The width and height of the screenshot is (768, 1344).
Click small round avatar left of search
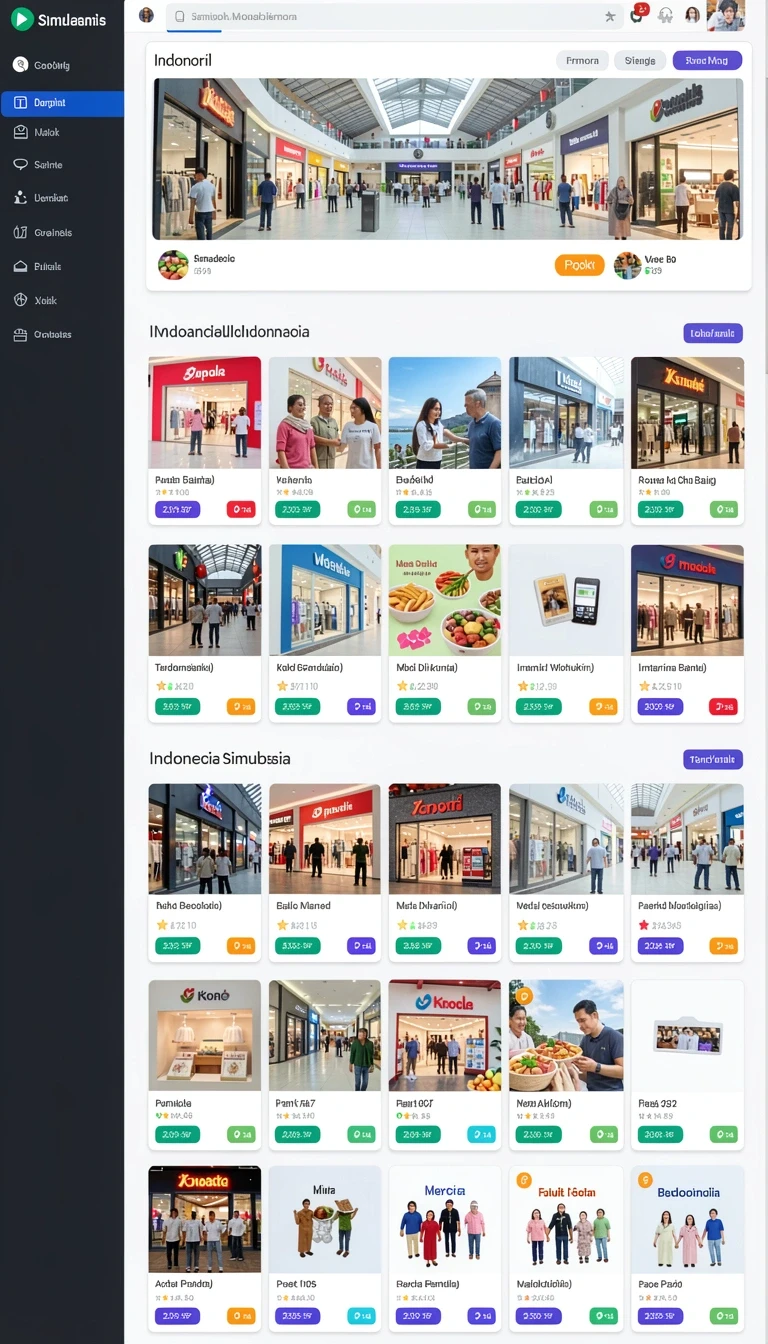tap(146, 15)
